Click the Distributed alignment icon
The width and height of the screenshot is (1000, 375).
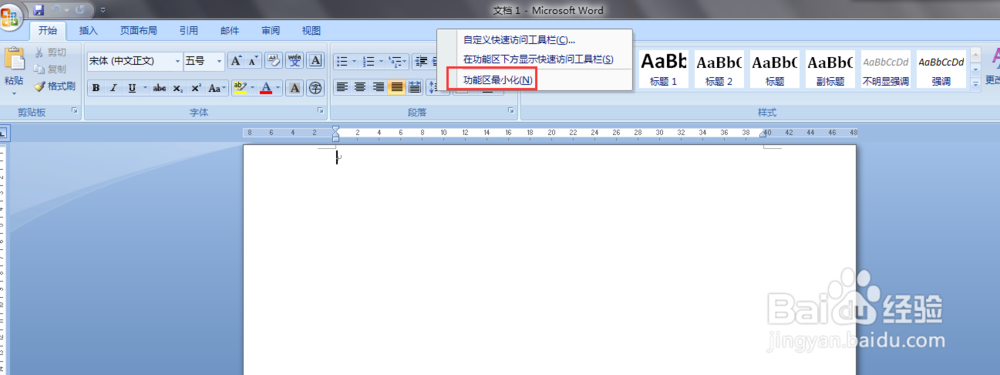pyautogui.click(x=415, y=87)
